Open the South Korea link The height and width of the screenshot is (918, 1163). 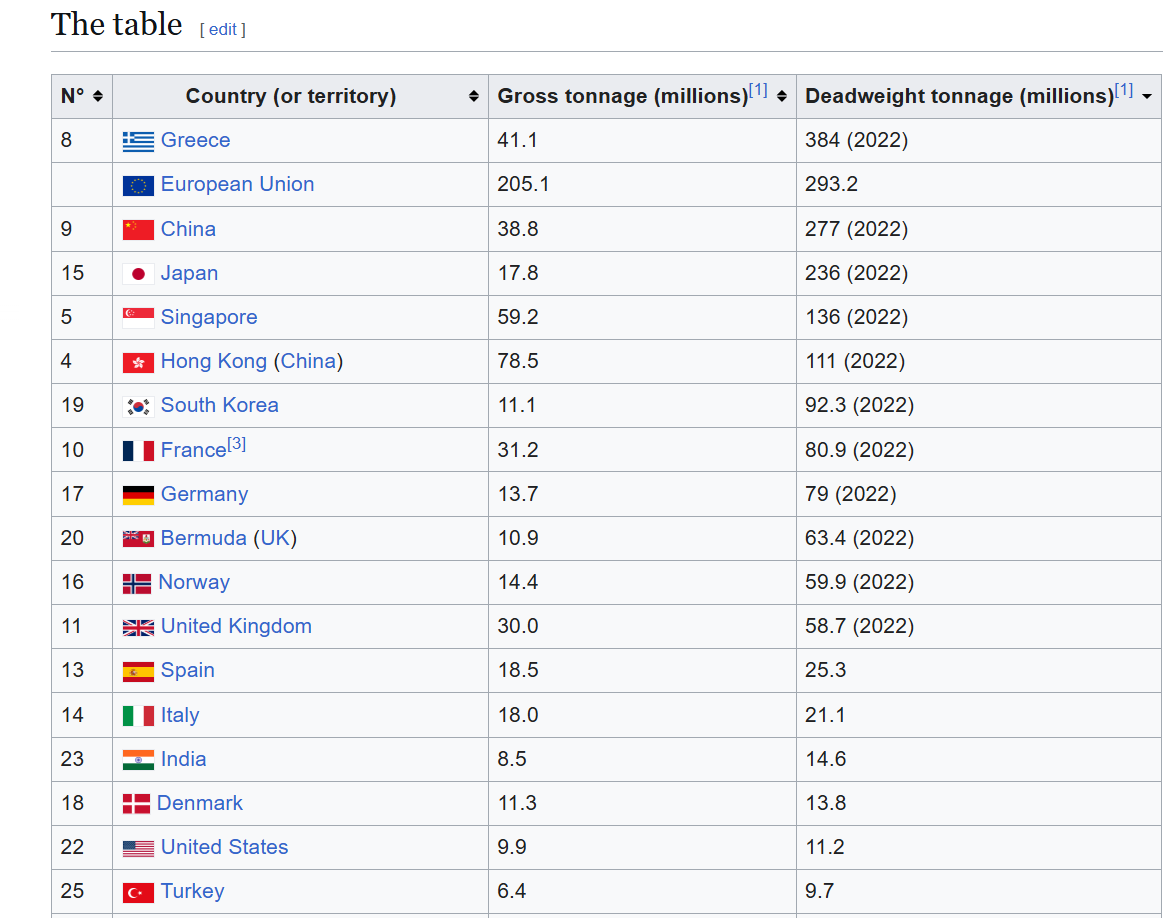[x=220, y=405]
